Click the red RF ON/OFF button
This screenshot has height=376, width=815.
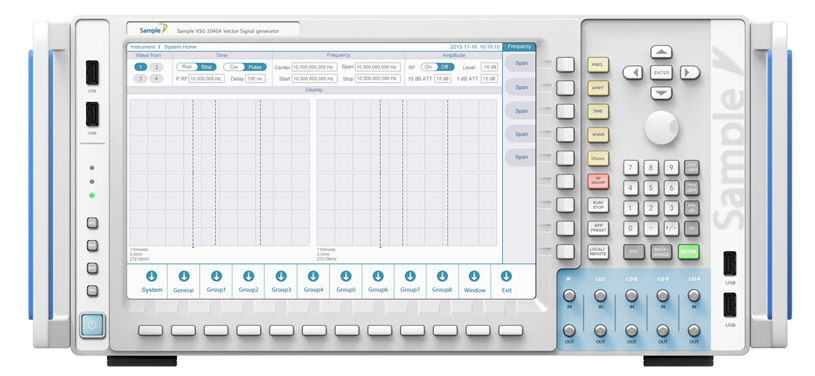point(598,181)
